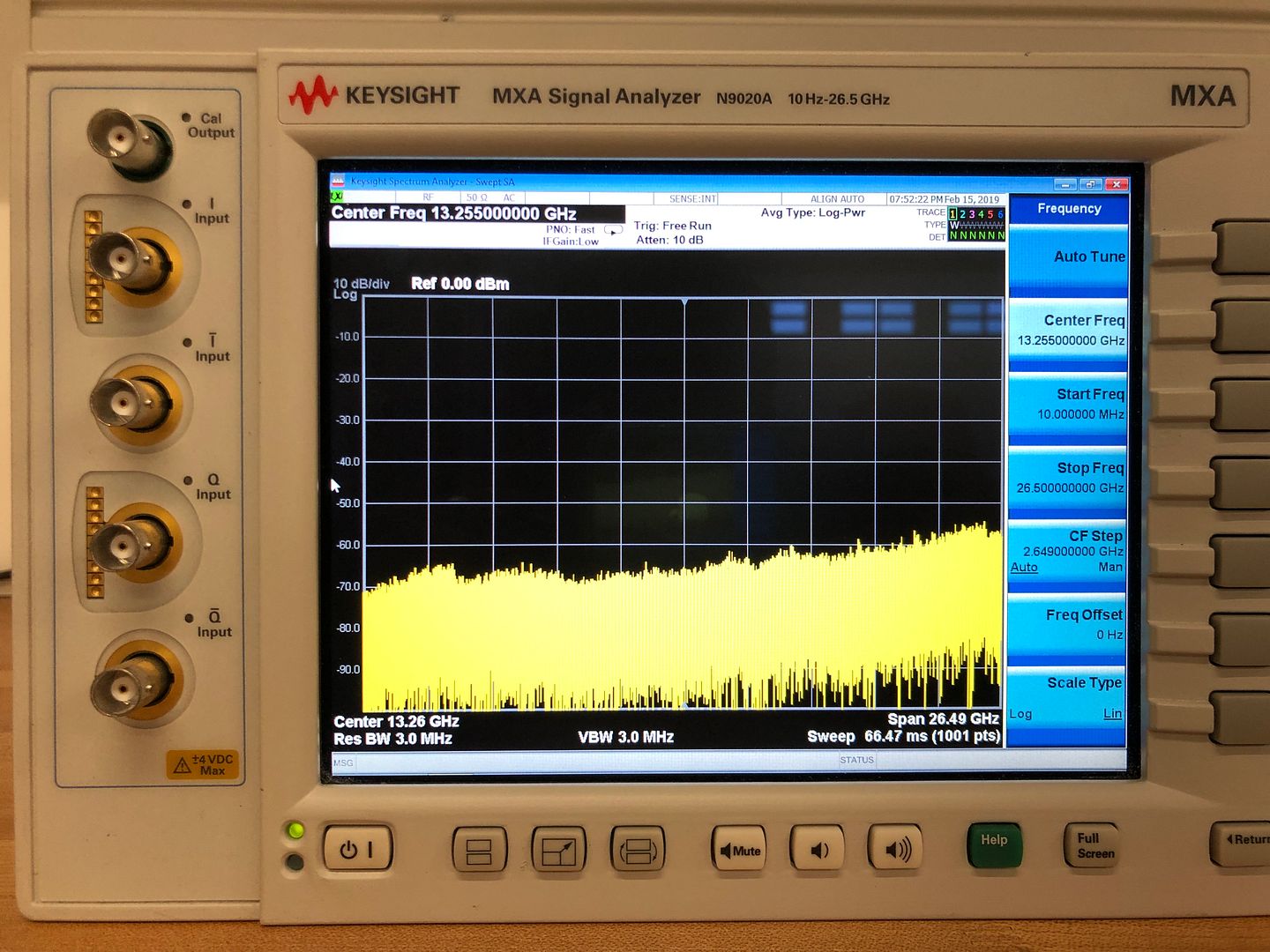Set CF Step to Man

pyautogui.click(x=1110, y=567)
